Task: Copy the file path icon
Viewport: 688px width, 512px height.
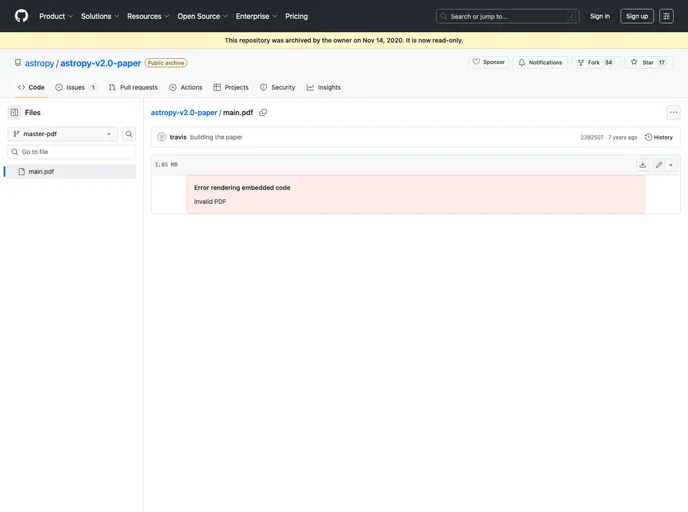Action: 263,112
